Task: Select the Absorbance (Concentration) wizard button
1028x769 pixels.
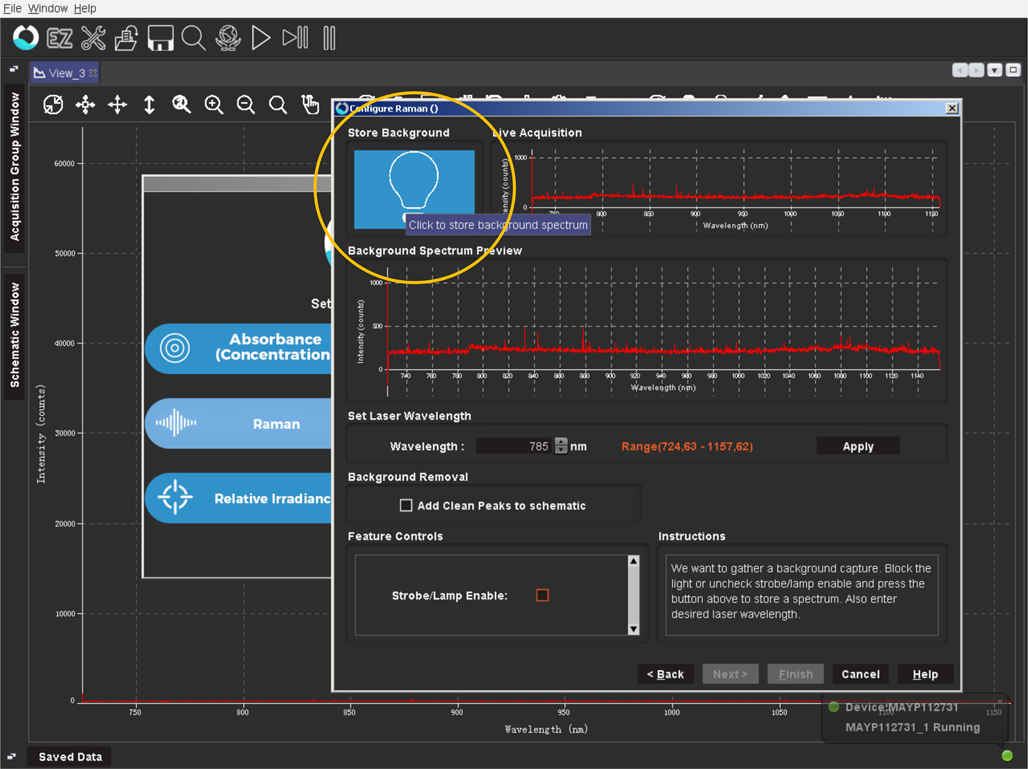Action: click(x=239, y=347)
